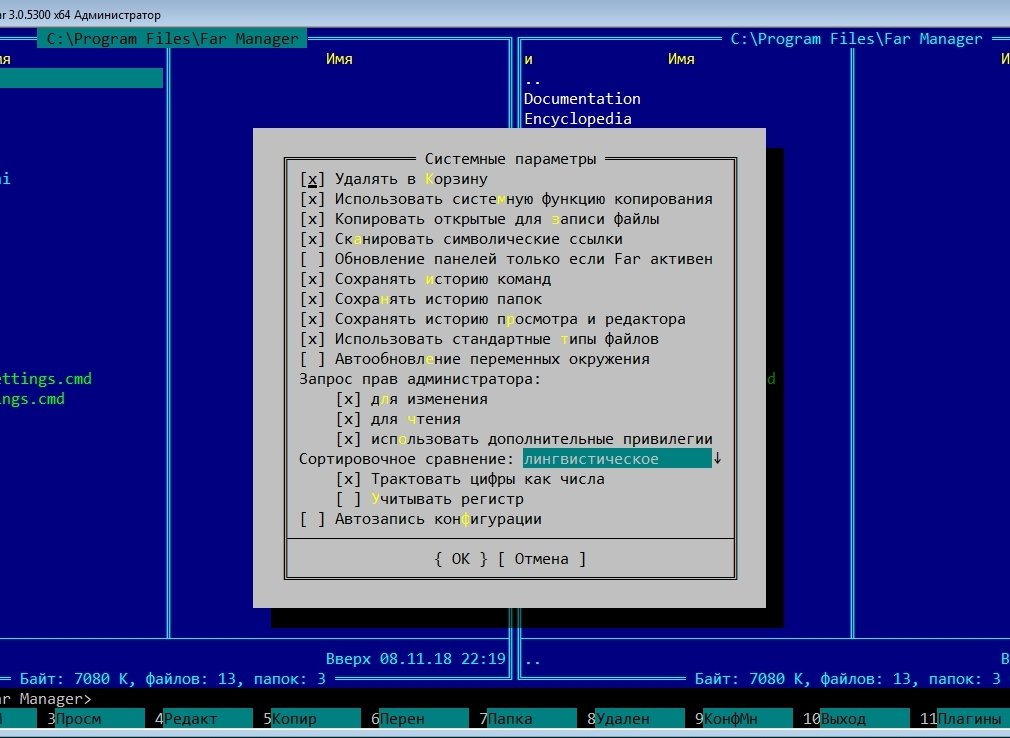Click the left panel path title
Screen dimensions: 1010x738
pyautogui.click(x=173, y=39)
